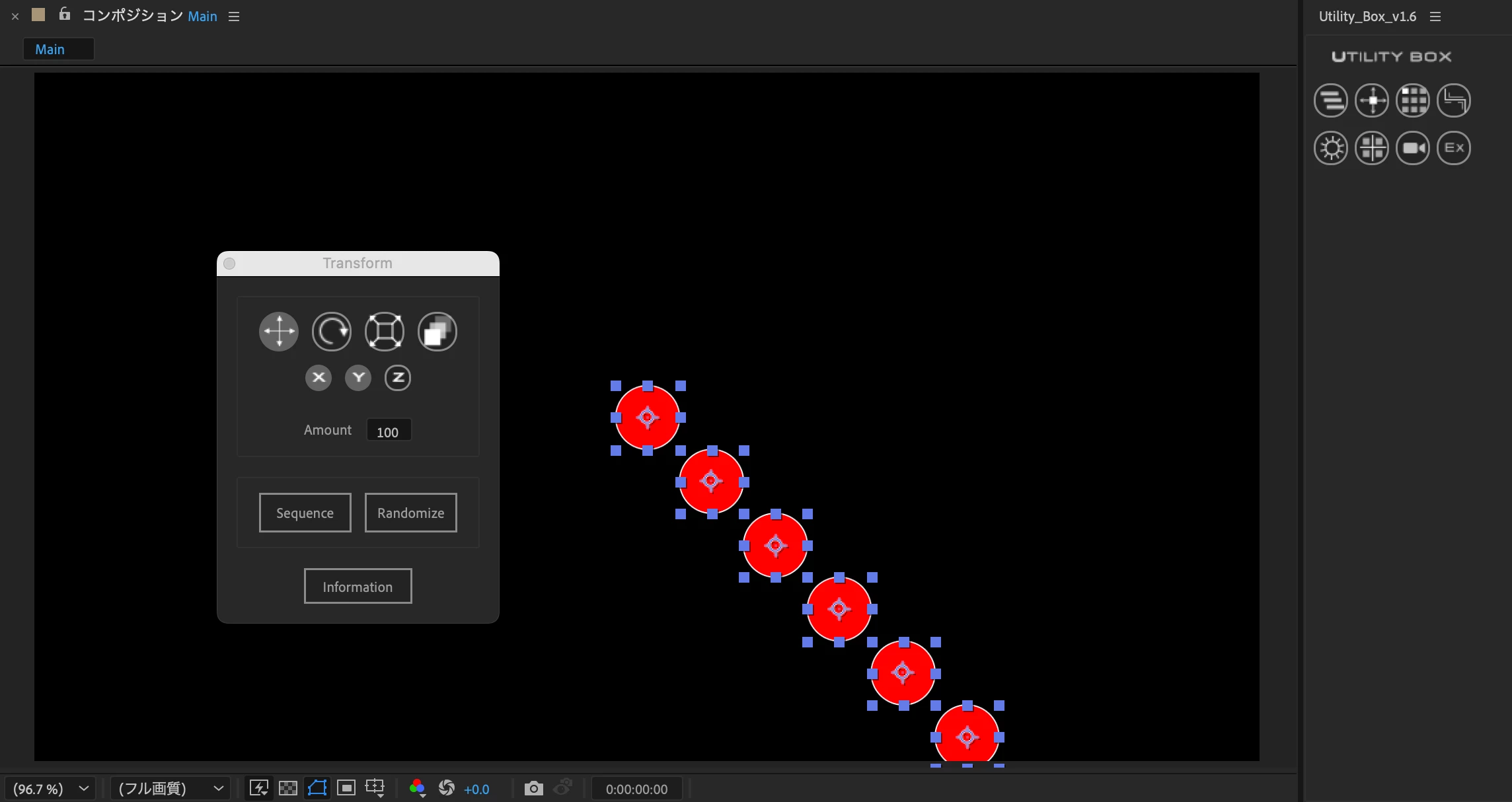Take a snapshot with the camera icon
Viewport: 1512px width, 802px height.
click(533, 788)
